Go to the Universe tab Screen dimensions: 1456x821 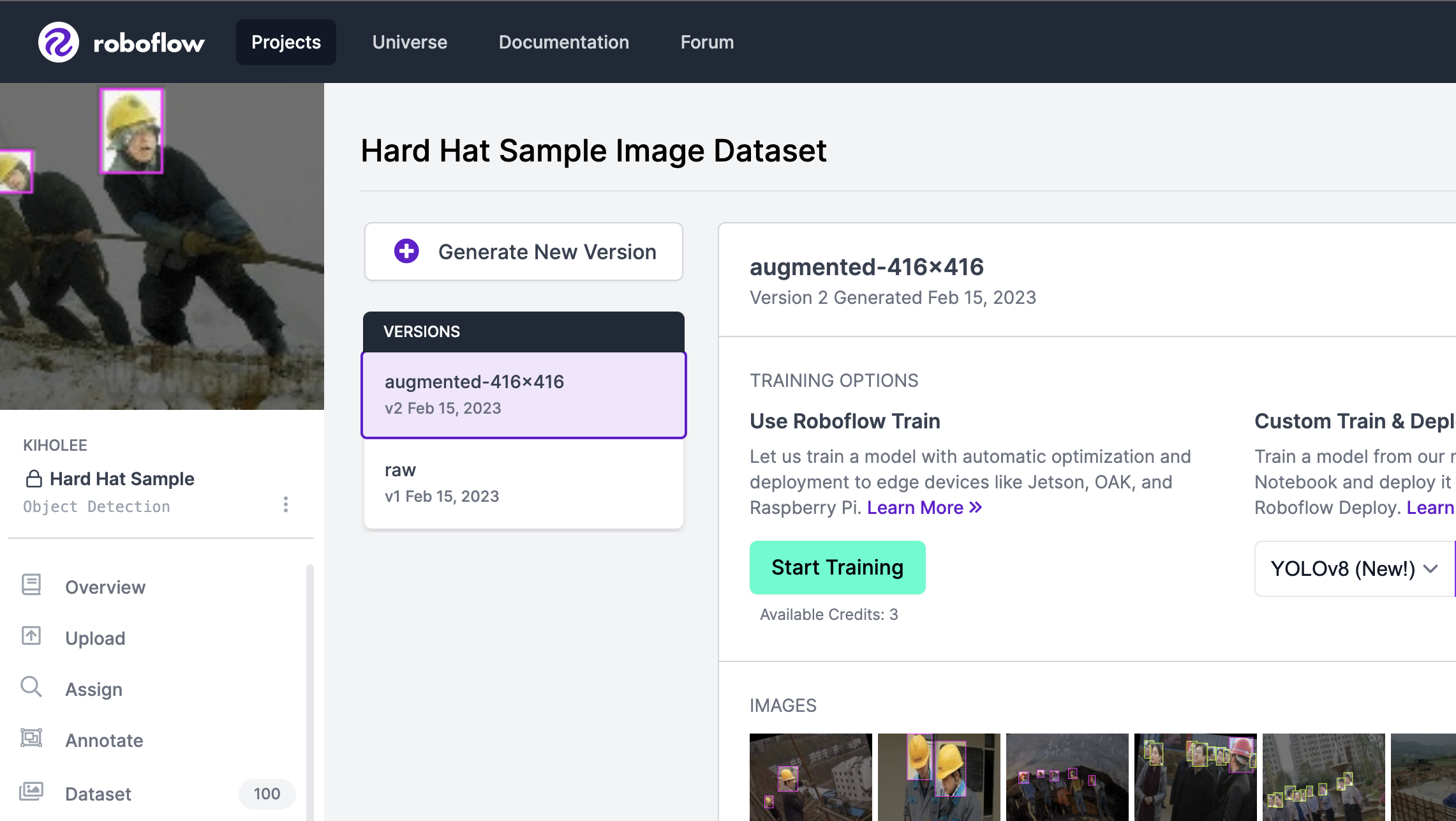[410, 42]
